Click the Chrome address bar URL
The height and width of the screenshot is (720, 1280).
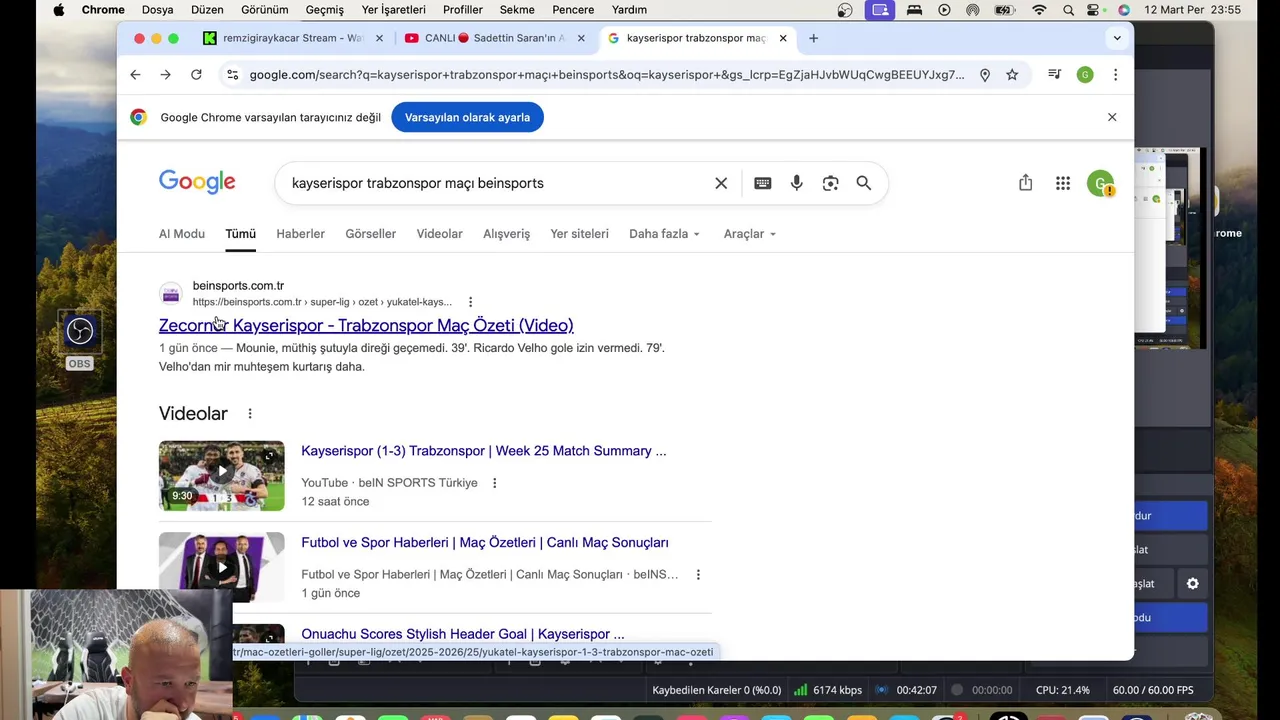click(607, 75)
